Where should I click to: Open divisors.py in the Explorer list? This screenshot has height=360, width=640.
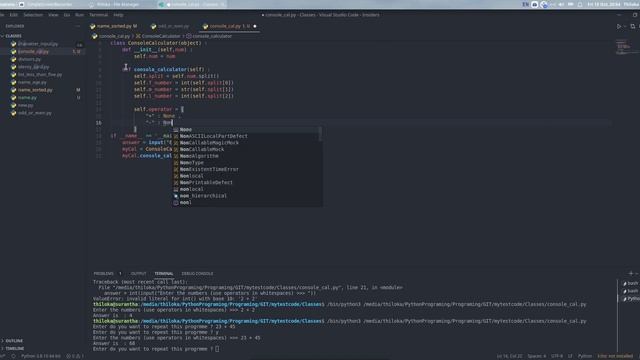[29, 60]
